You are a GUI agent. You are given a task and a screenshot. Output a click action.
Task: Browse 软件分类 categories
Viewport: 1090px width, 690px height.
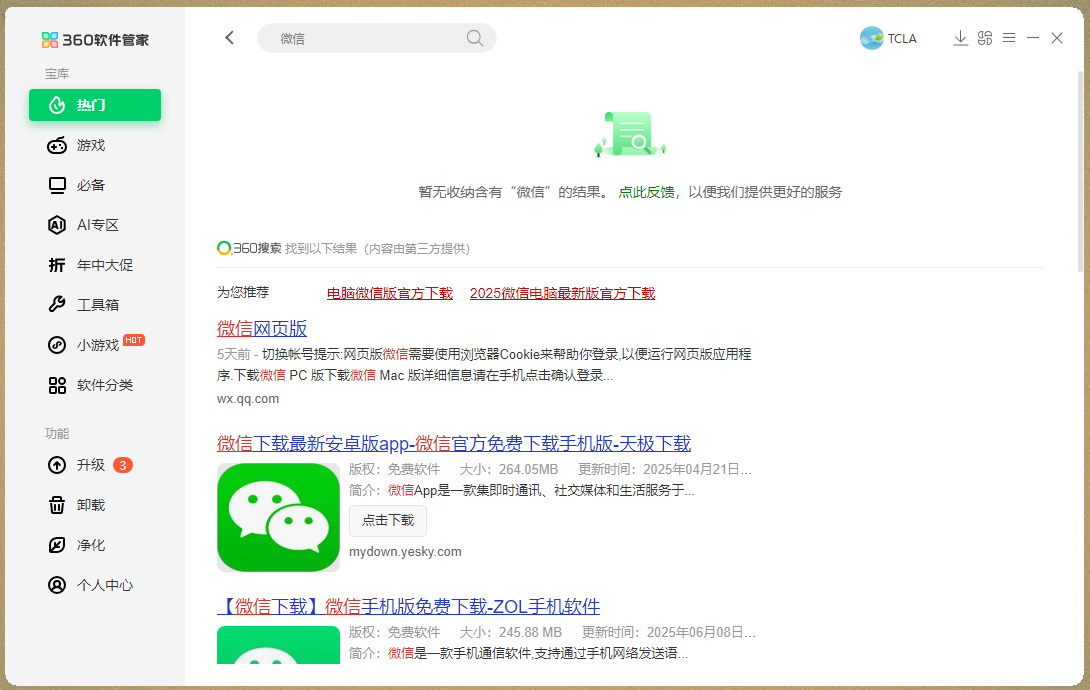tap(95, 385)
